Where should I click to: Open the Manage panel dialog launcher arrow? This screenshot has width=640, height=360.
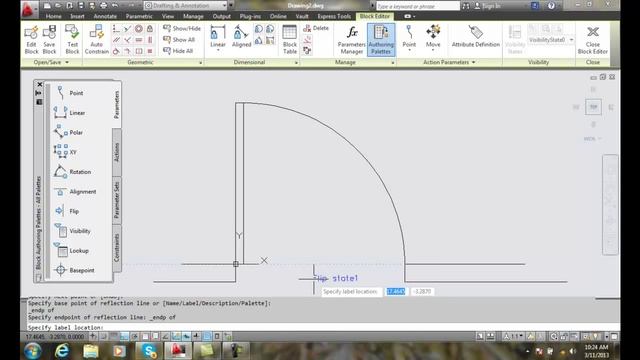click(x=393, y=62)
